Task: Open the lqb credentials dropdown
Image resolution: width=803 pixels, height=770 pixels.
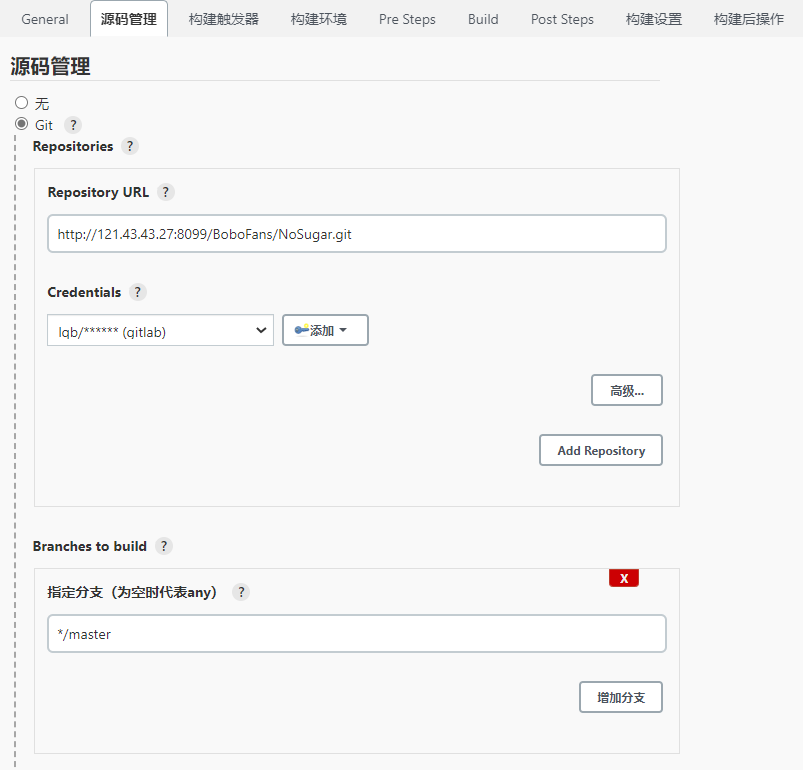Action: coord(160,330)
